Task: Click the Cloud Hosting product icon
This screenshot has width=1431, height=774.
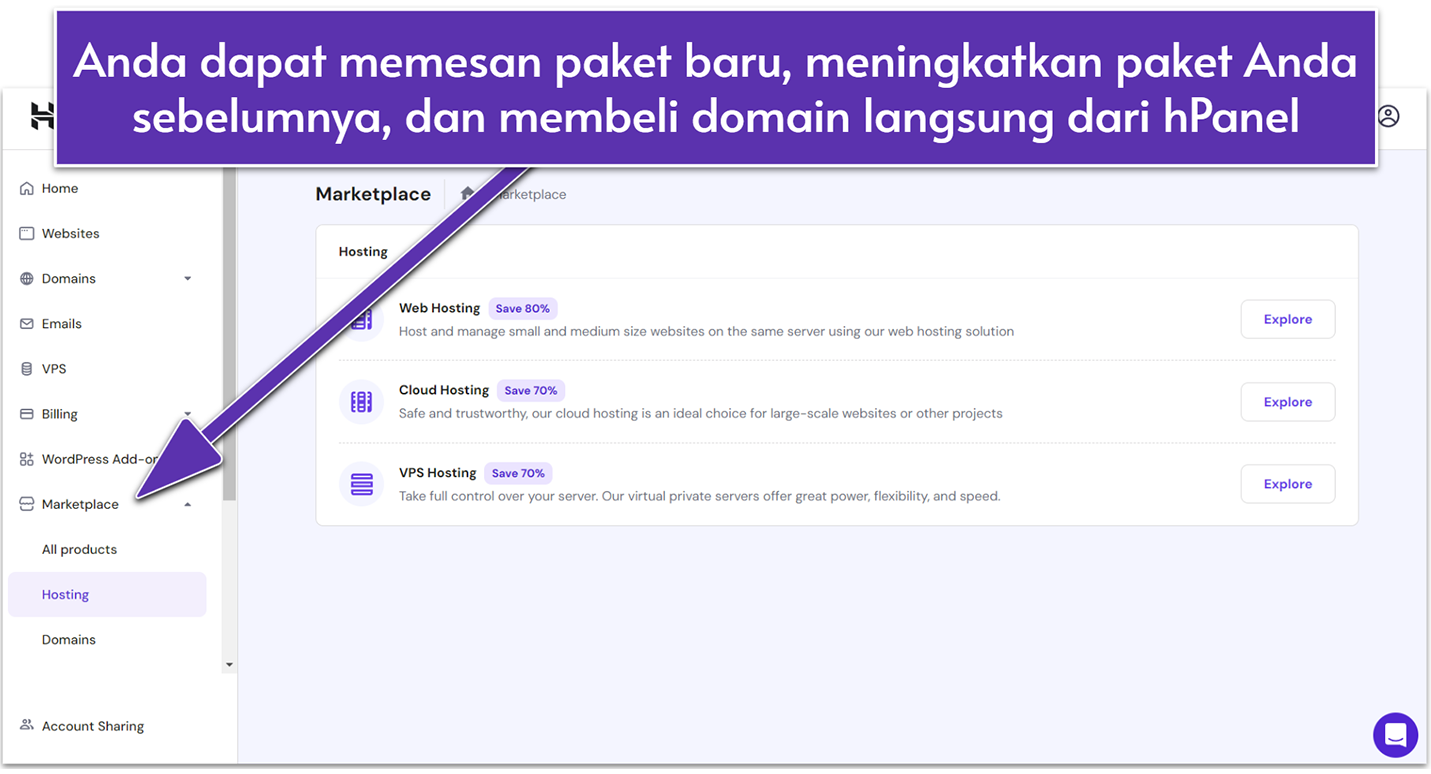Action: [x=361, y=401]
